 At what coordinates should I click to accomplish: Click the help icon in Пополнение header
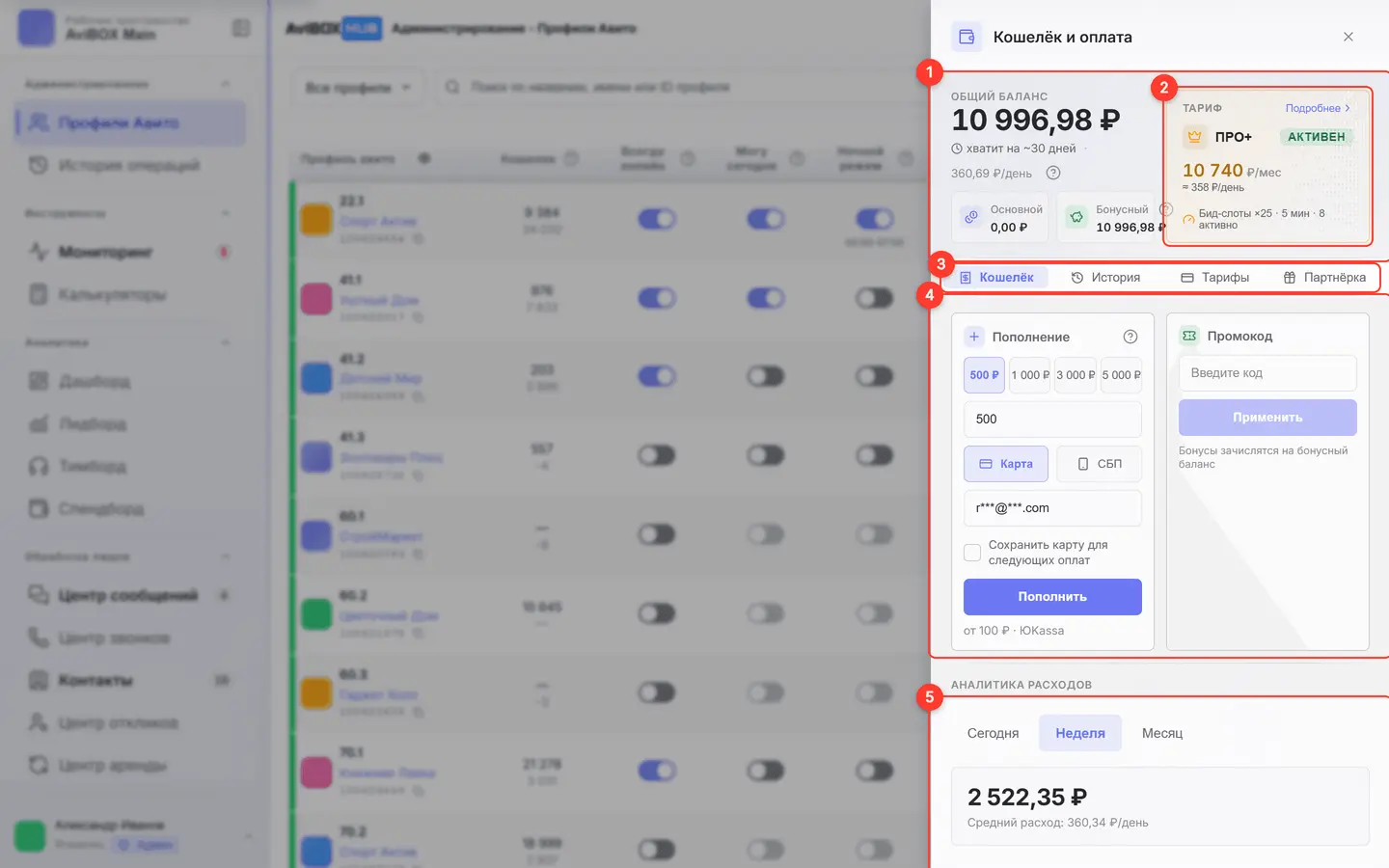point(1130,337)
